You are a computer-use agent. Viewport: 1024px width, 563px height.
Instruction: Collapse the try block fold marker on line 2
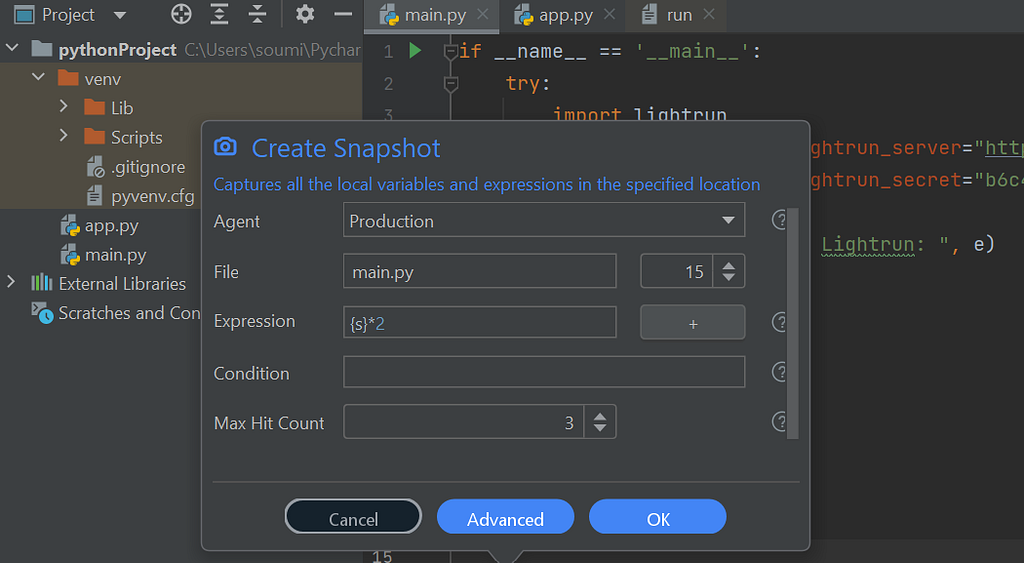(451, 84)
